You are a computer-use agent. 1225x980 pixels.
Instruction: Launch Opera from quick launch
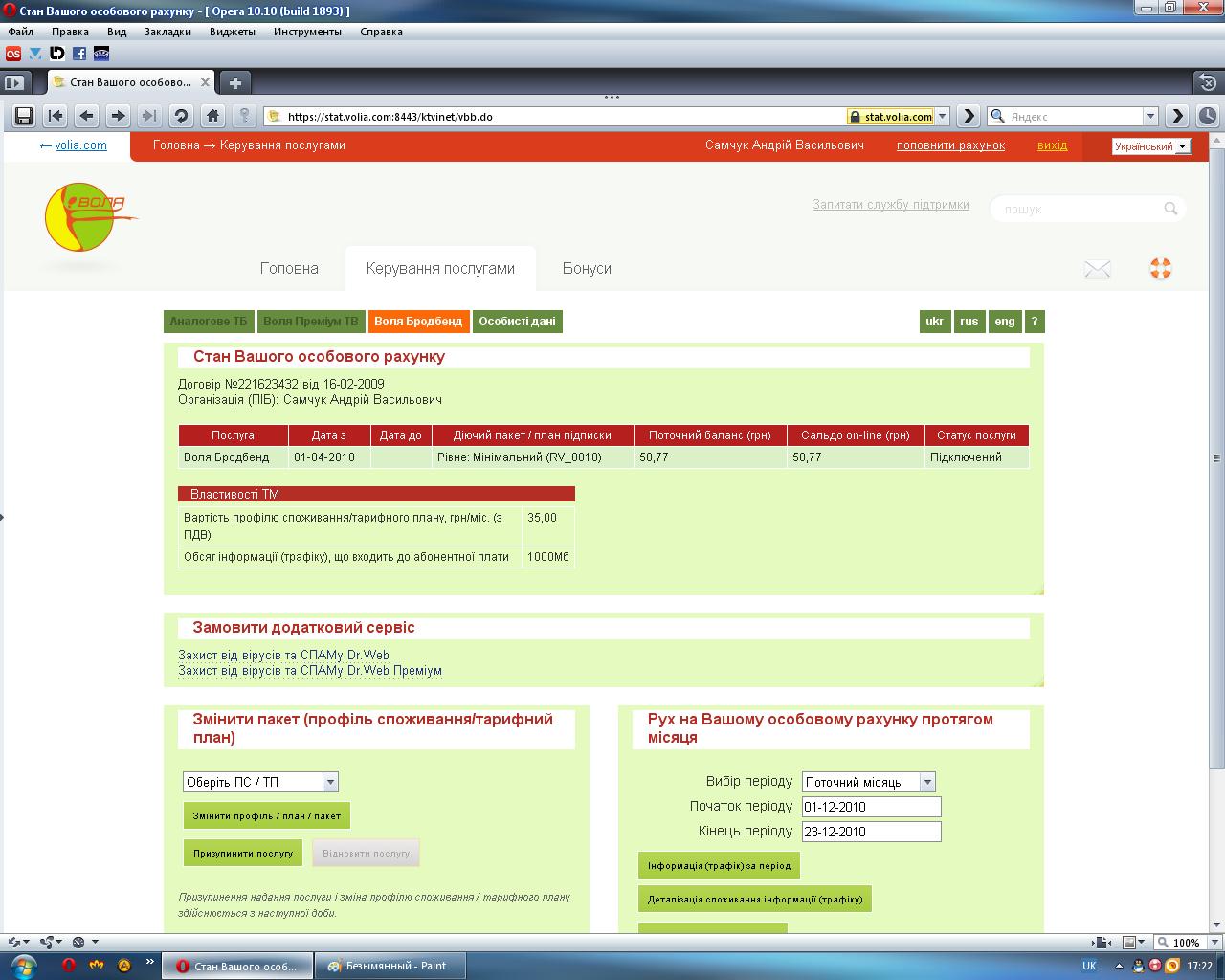tap(69, 966)
